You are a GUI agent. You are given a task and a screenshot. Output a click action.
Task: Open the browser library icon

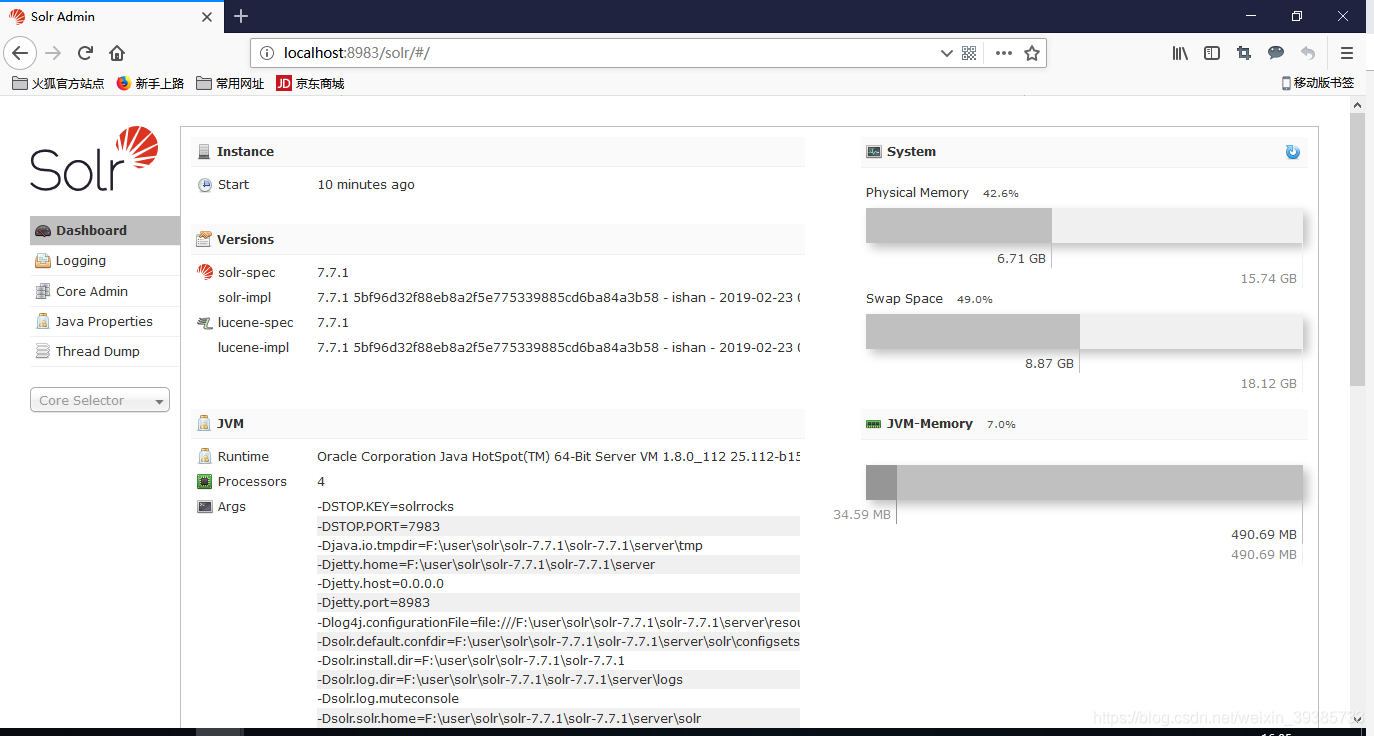[1180, 53]
